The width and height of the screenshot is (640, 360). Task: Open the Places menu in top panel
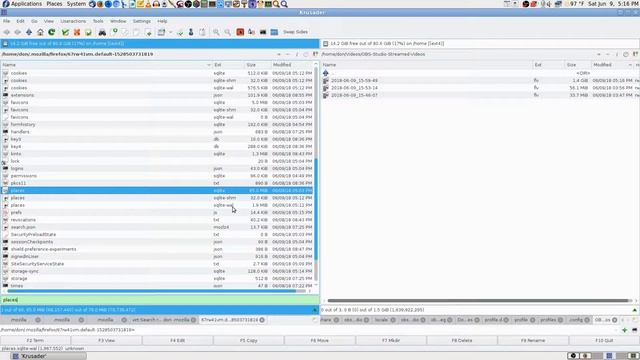pyautogui.click(x=54, y=4)
